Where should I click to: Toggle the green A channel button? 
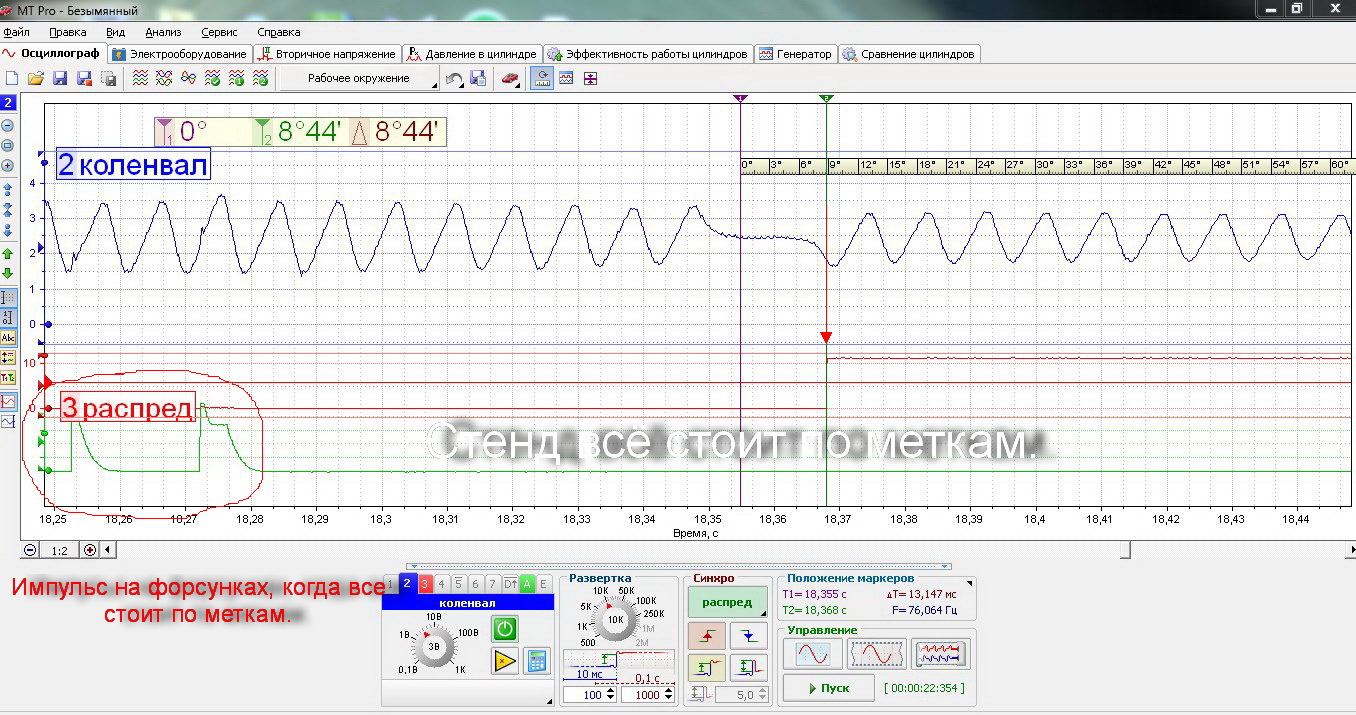tap(527, 583)
